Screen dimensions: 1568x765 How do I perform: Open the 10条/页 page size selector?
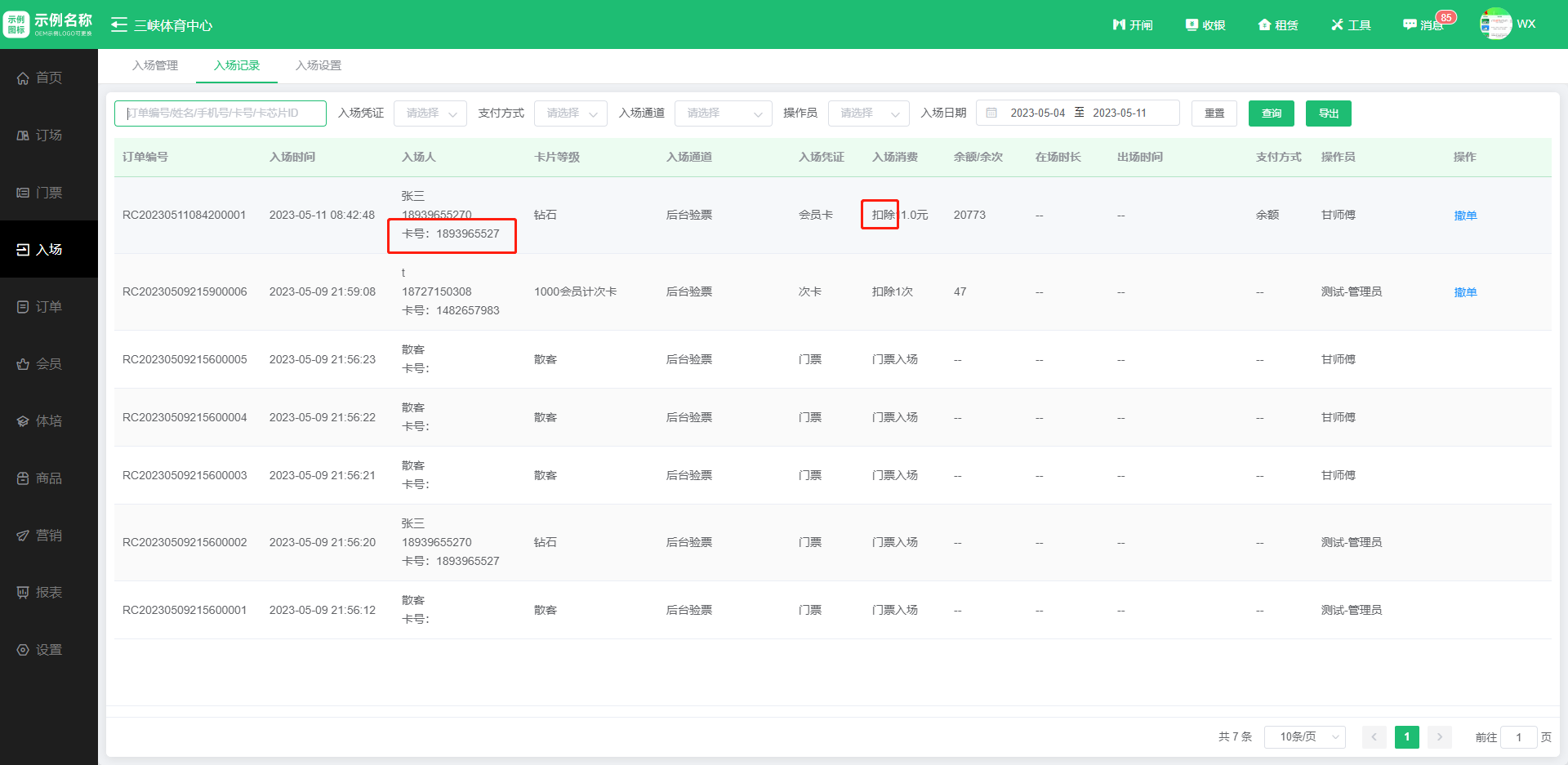(1304, 736)
